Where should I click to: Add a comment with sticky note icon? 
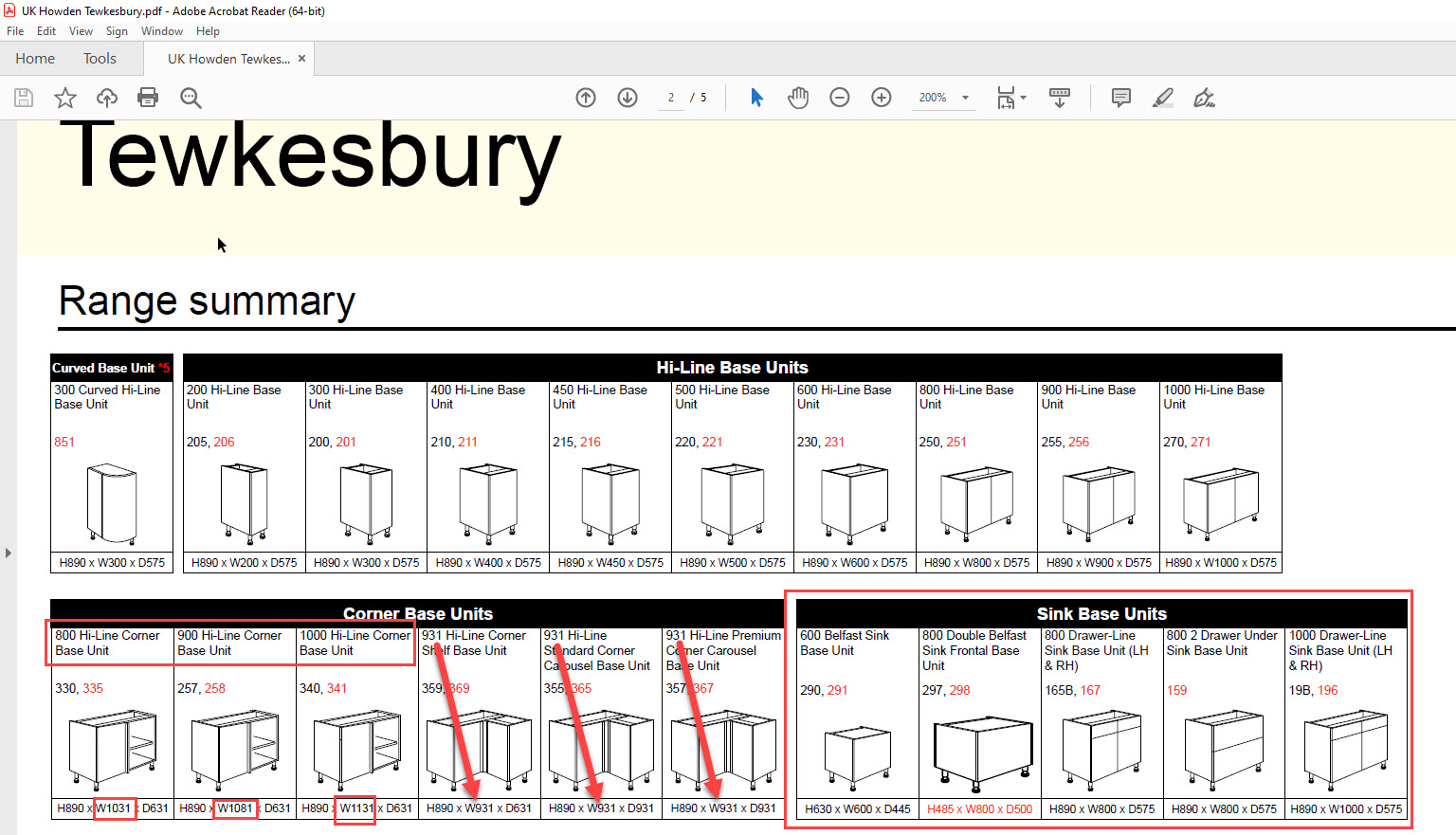coord(1121,98)
